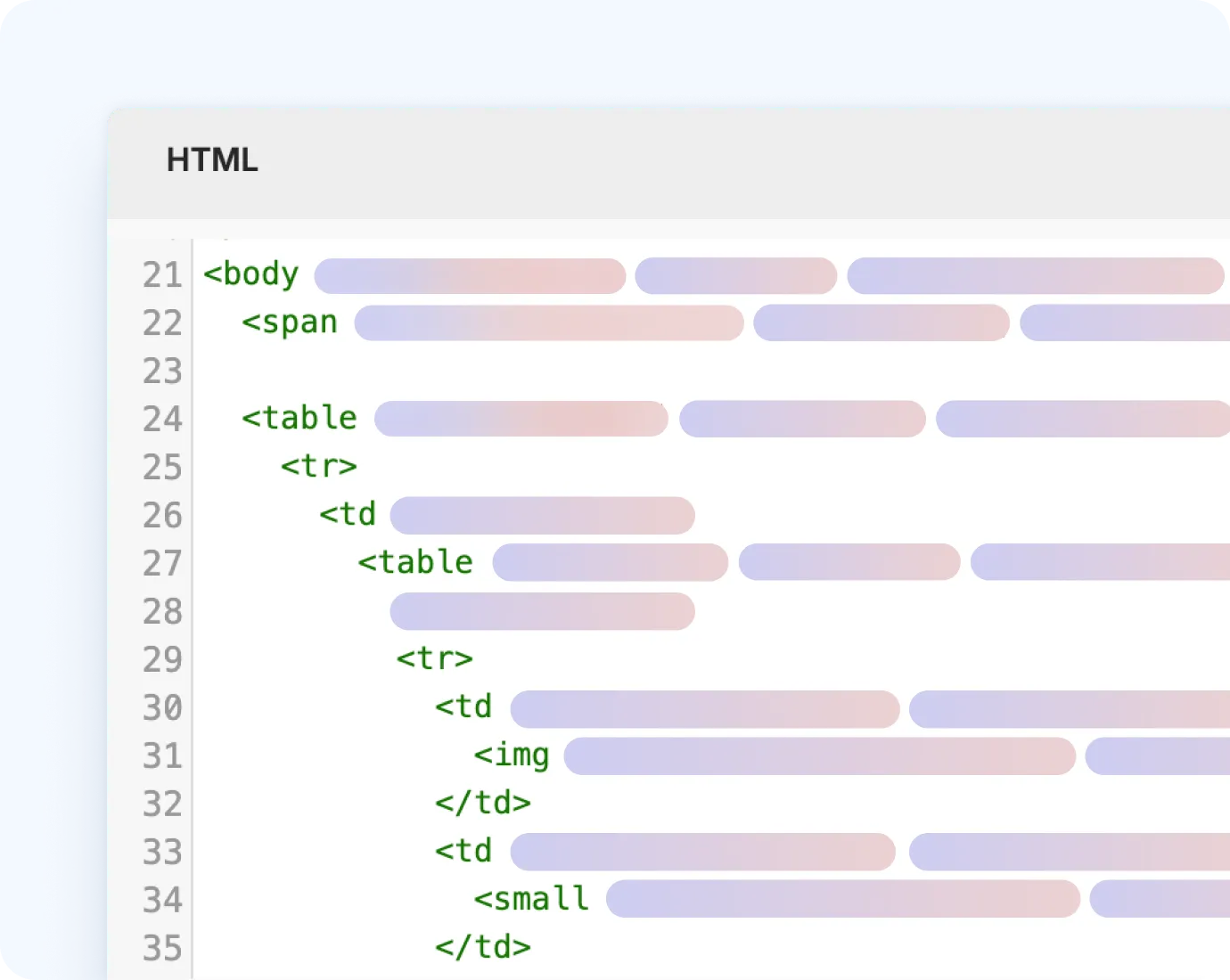Select the tr tag on line 29
The width and height of the screenshot is (1230, 980).
[x=433, y=659]
